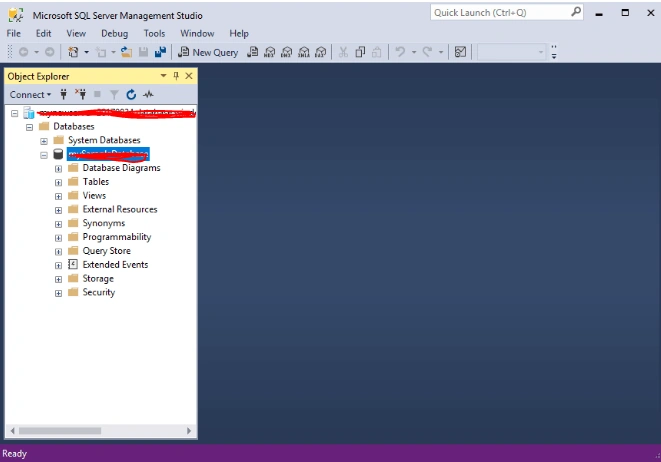
Task: Click the Stop icon in Object Explorer
Action: coord(97,94)
